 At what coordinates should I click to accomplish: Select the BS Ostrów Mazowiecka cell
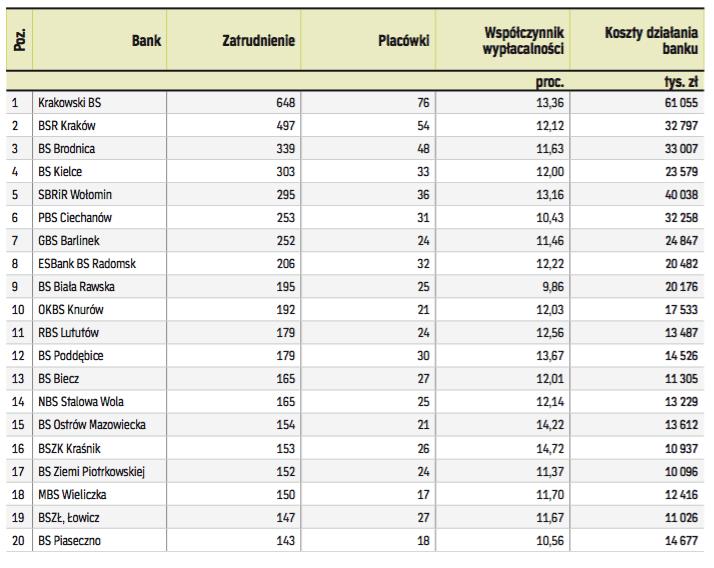click(x=92, y=425)
